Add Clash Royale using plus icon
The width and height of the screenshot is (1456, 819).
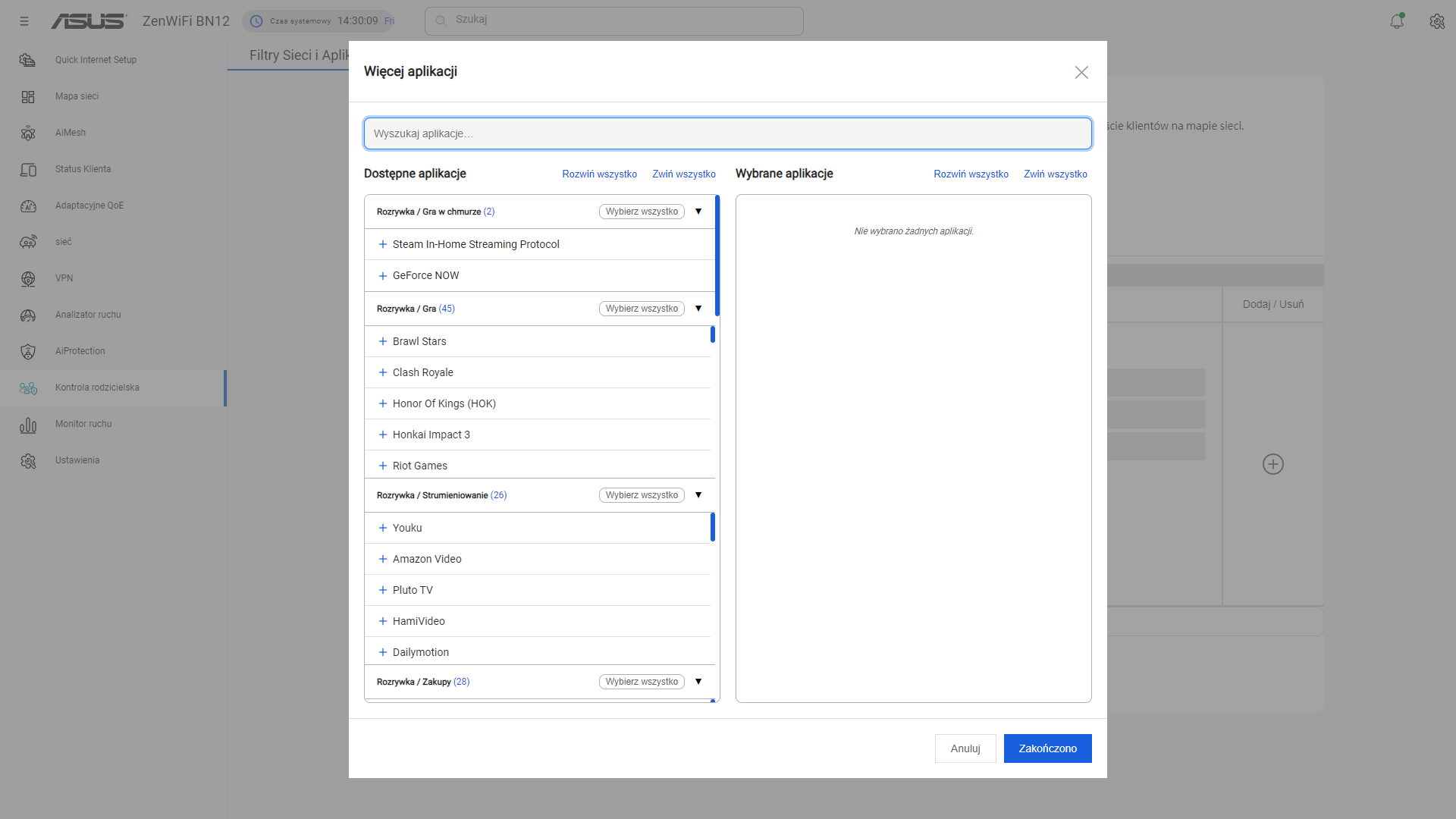383,372
